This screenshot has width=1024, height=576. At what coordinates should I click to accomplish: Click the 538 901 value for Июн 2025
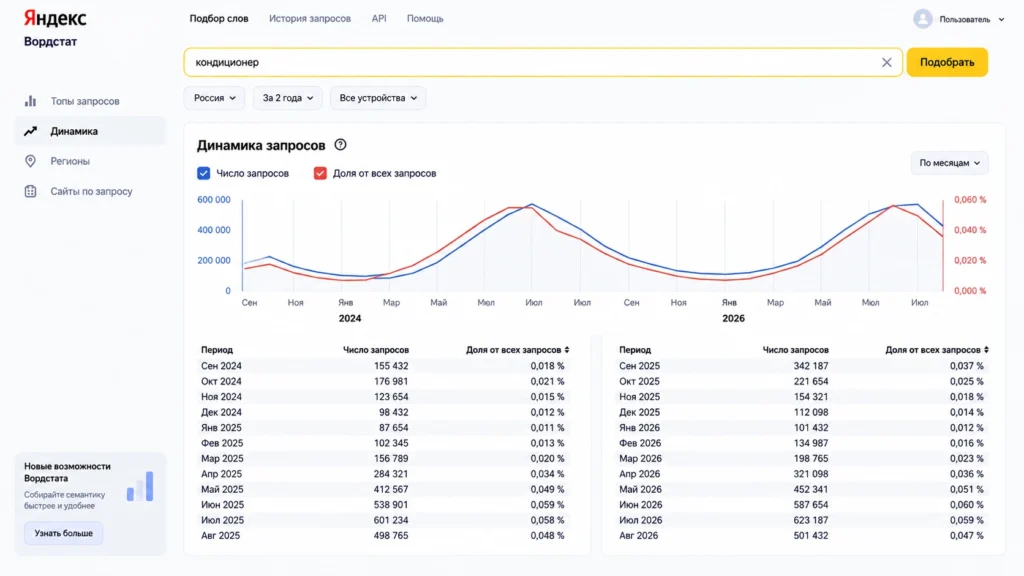click(x=391, y=505)
